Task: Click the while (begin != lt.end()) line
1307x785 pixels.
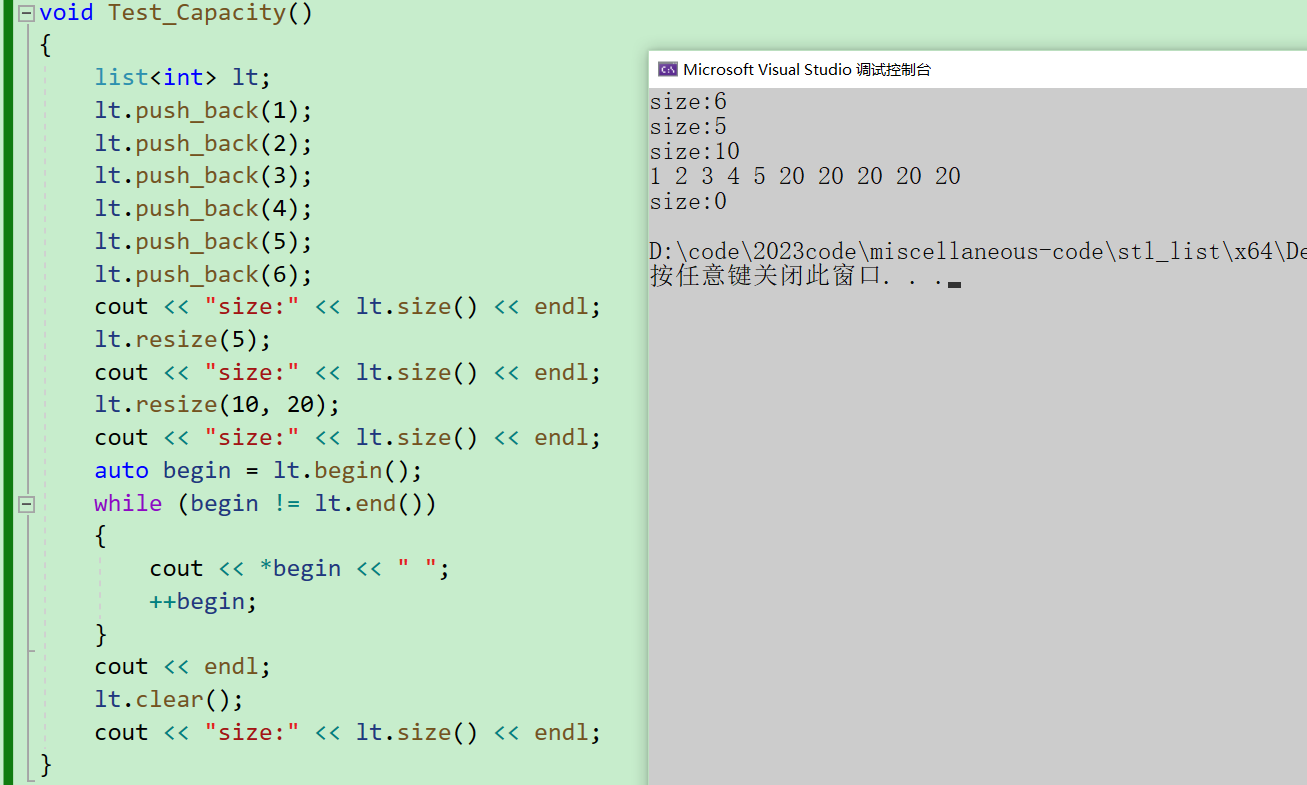Action: [266, 503]
